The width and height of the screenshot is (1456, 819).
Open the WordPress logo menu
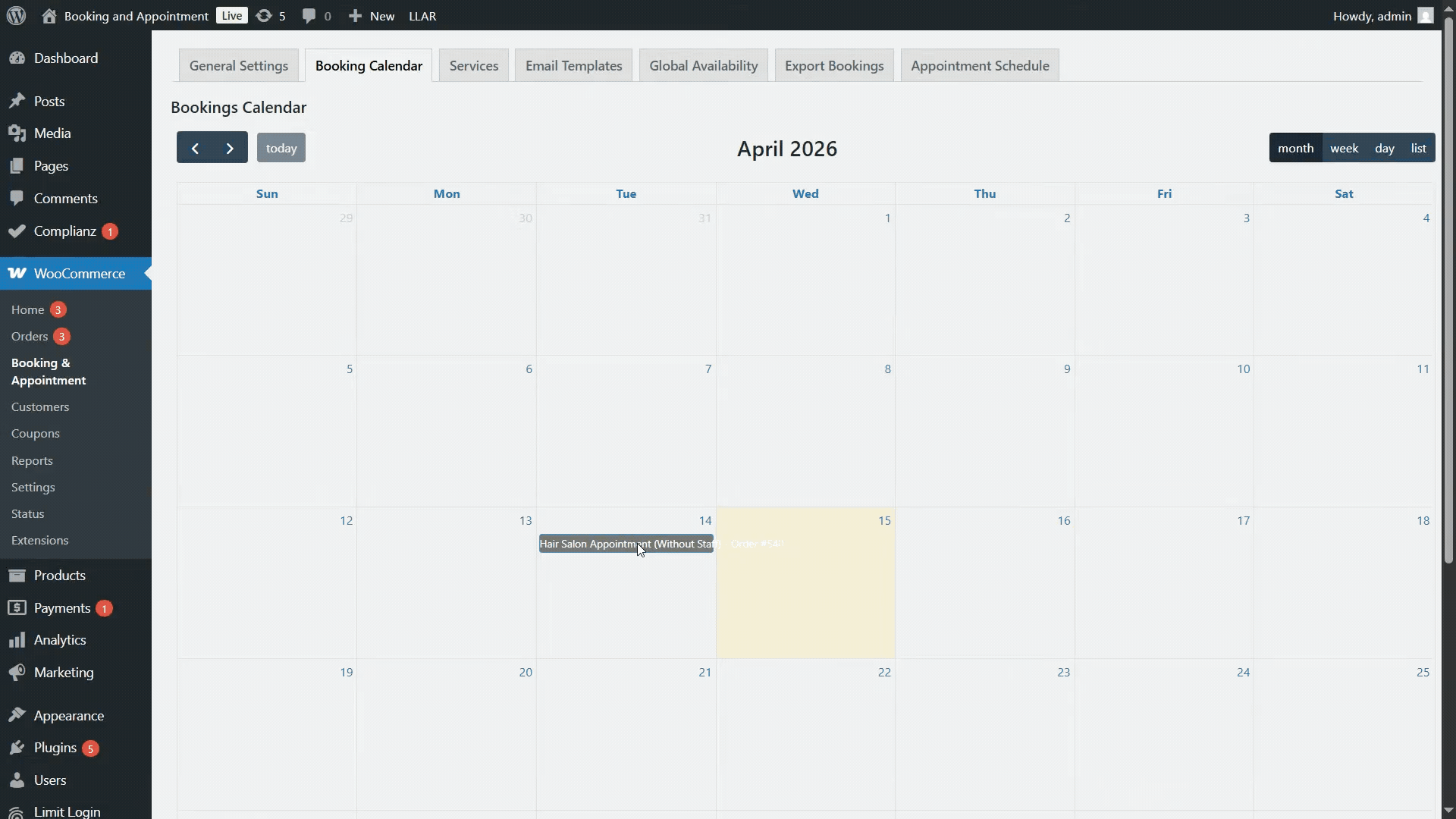pos(15,15)
